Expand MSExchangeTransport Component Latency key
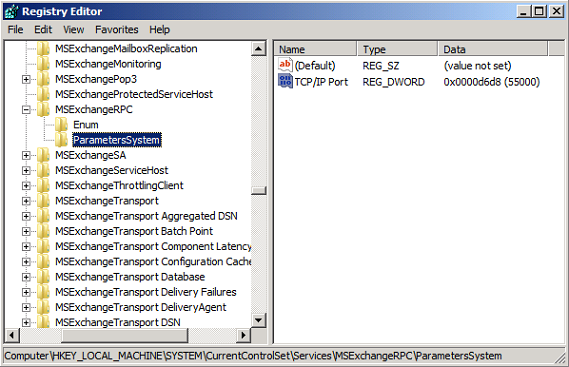 (26, 246)
